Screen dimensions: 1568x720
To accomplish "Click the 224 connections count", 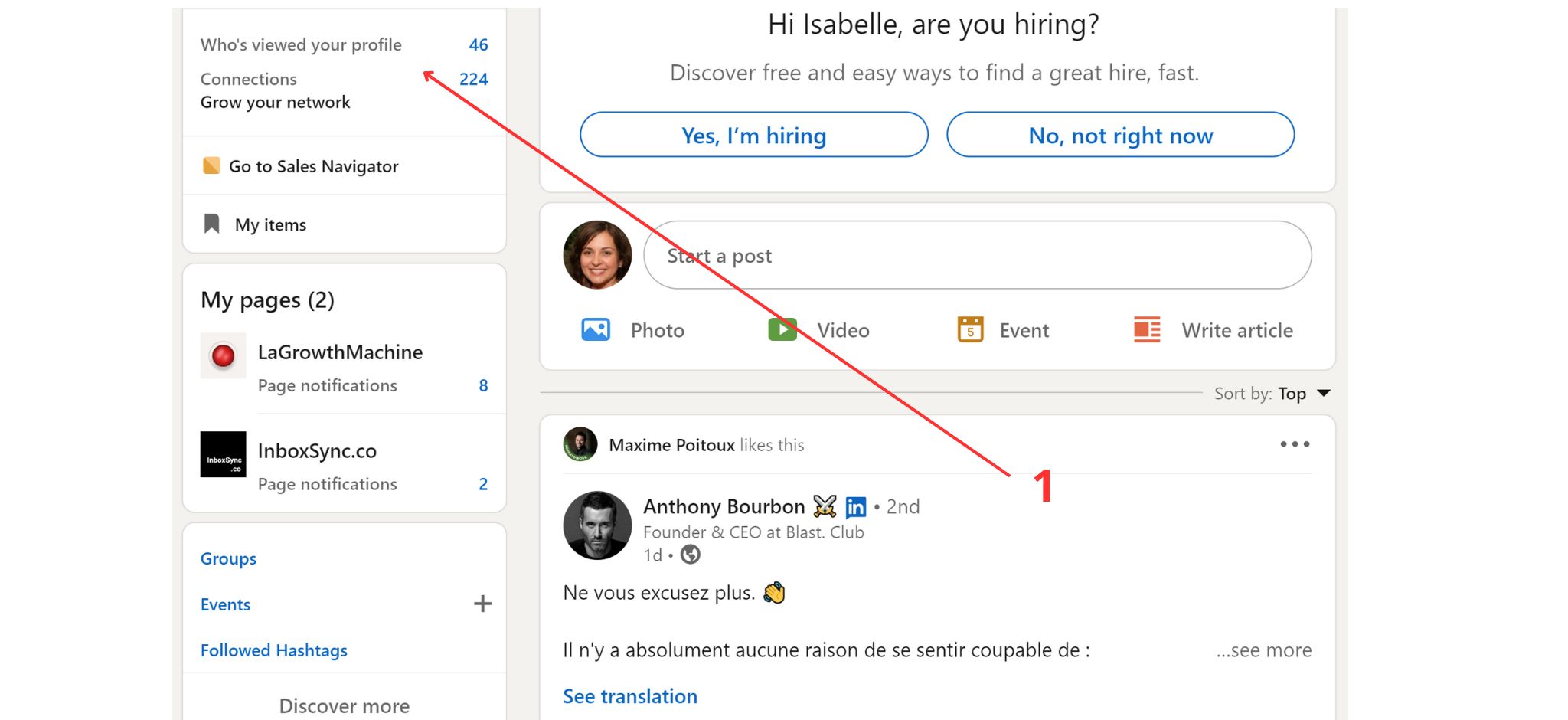I will pyautogui.click(x=474, y=79).
